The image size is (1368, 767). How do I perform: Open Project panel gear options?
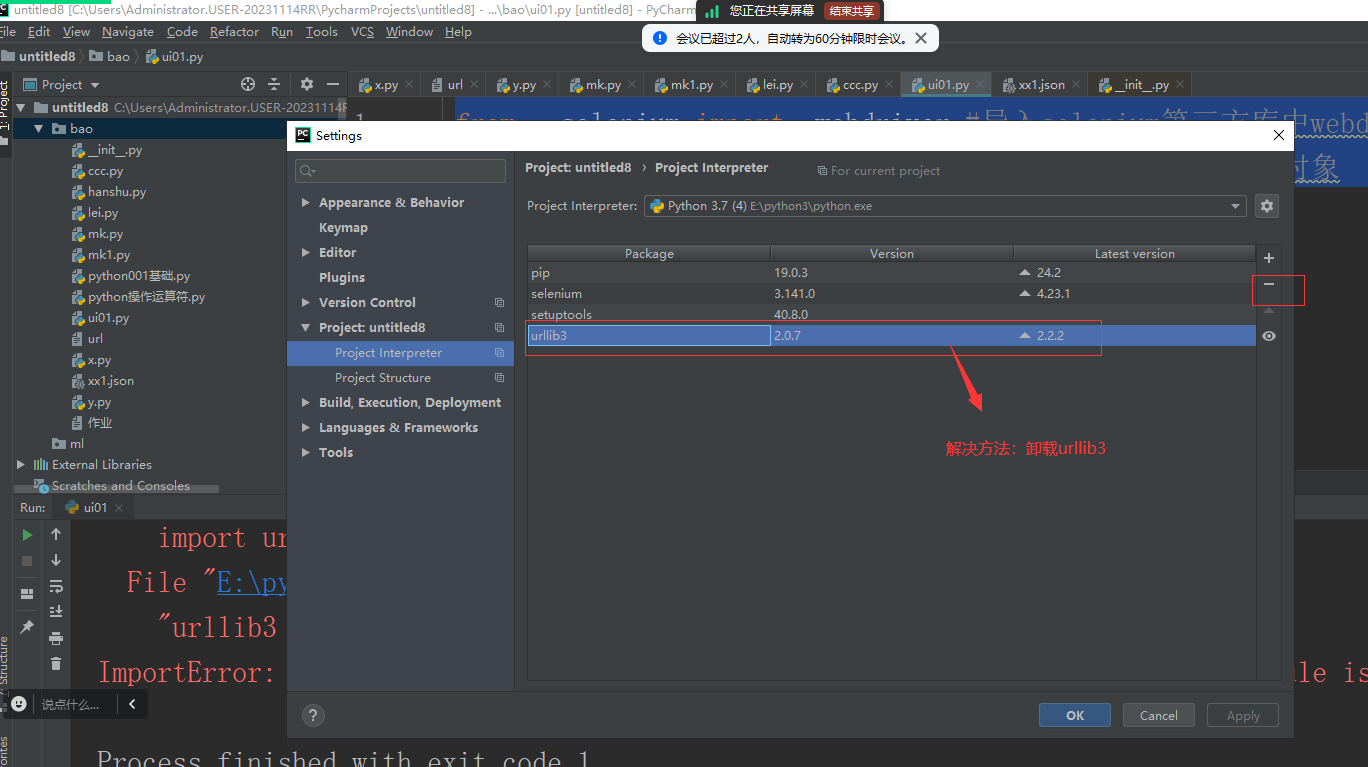click(307, 85)
